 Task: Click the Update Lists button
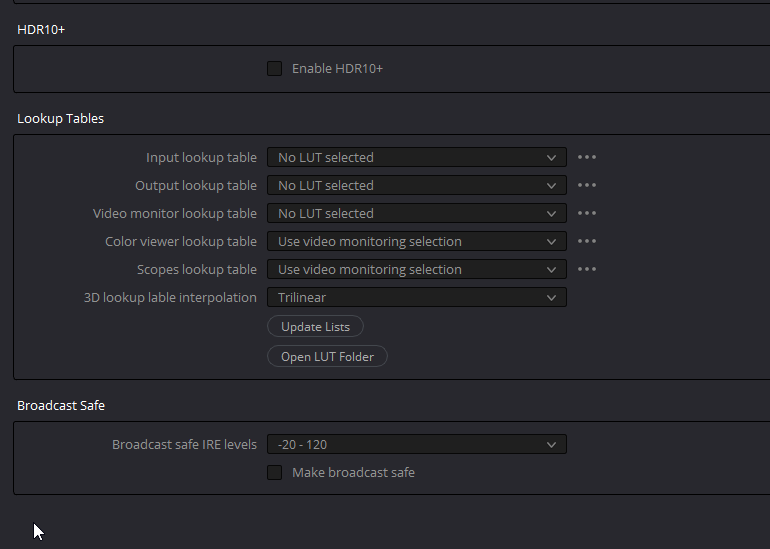coord(315,327)
